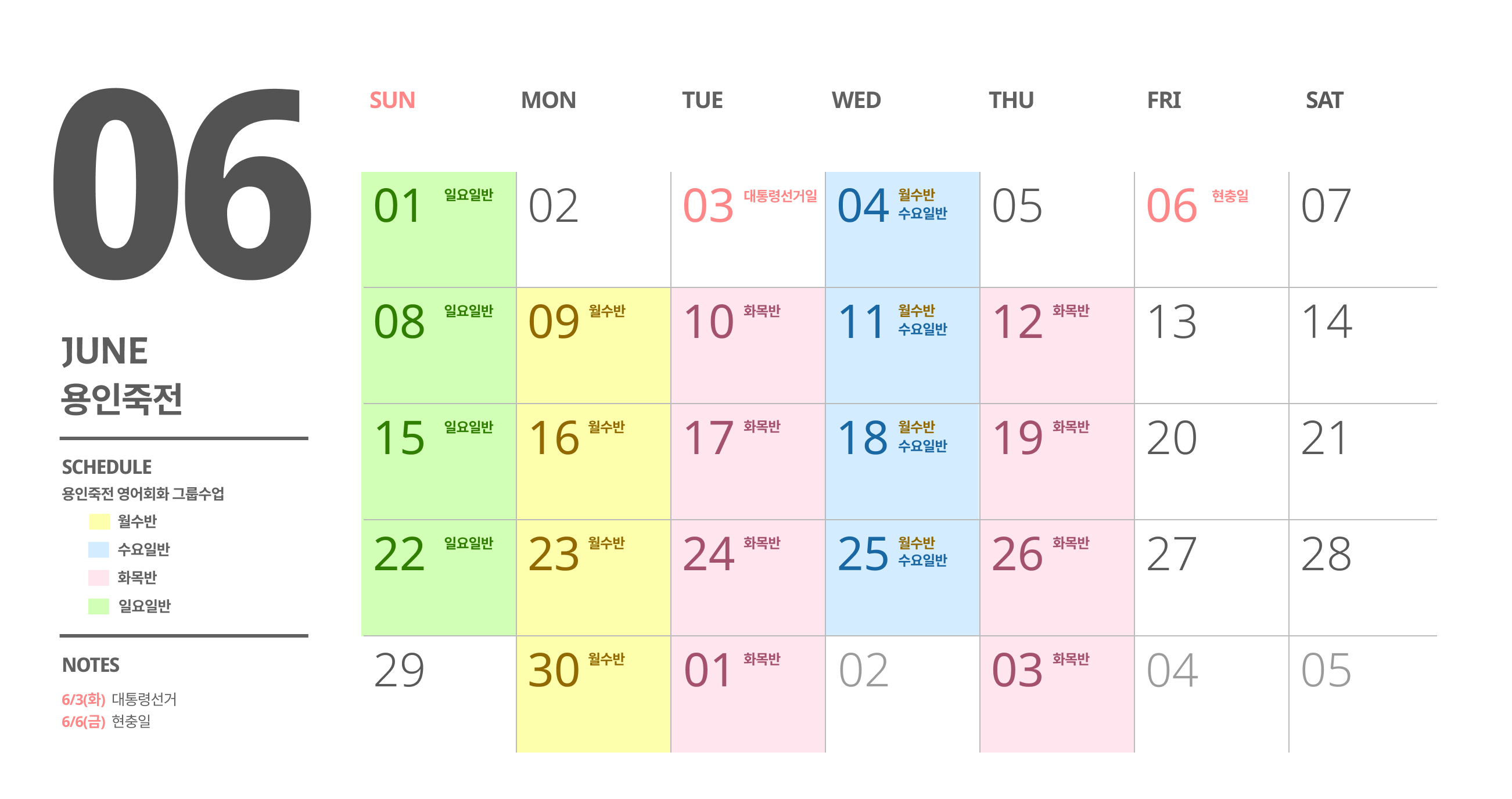Select the SAT column header
This screenshot has width=1512, height=799.
tap(1324, 100)
